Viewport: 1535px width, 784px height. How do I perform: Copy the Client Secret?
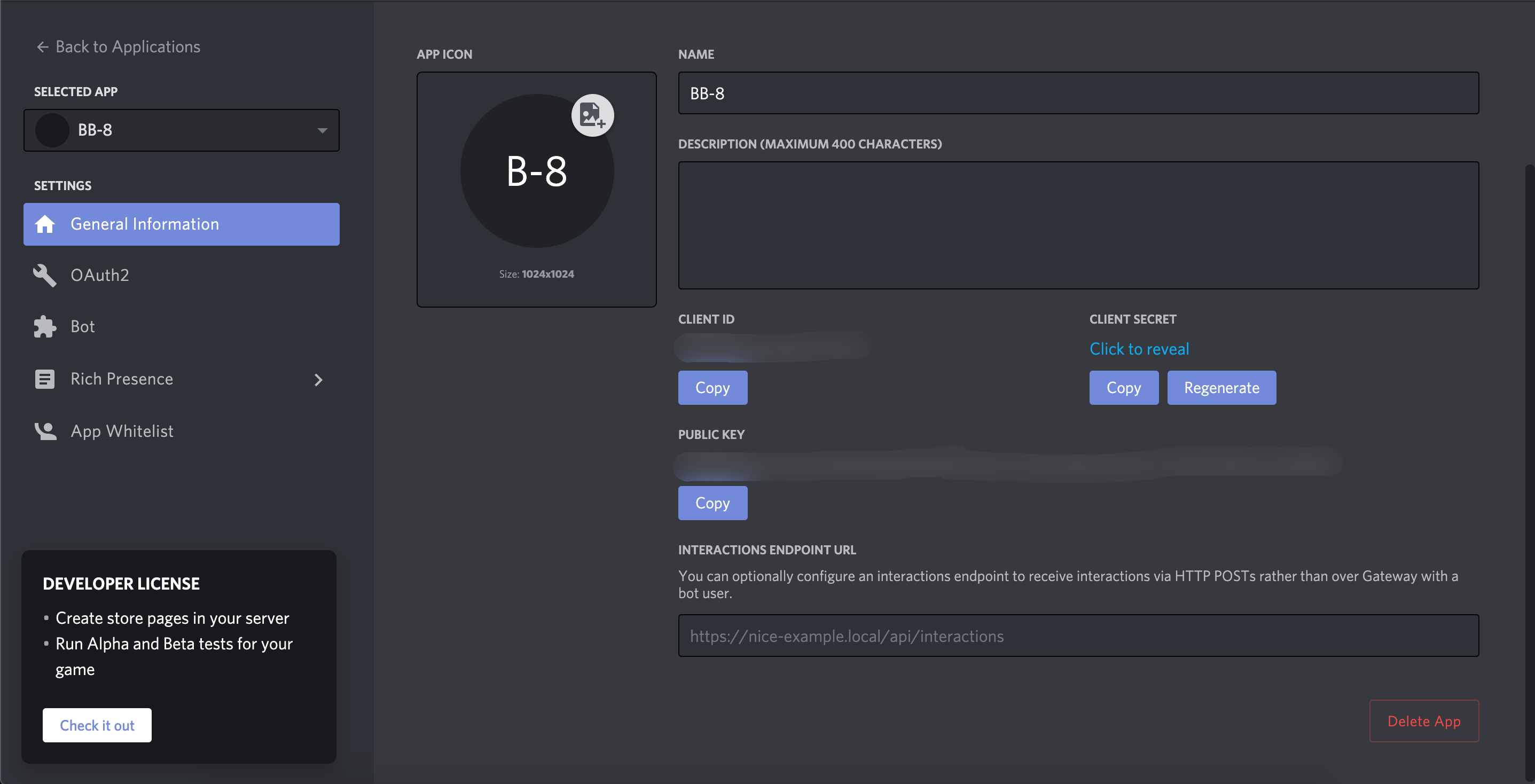[x=1124, y=388]
